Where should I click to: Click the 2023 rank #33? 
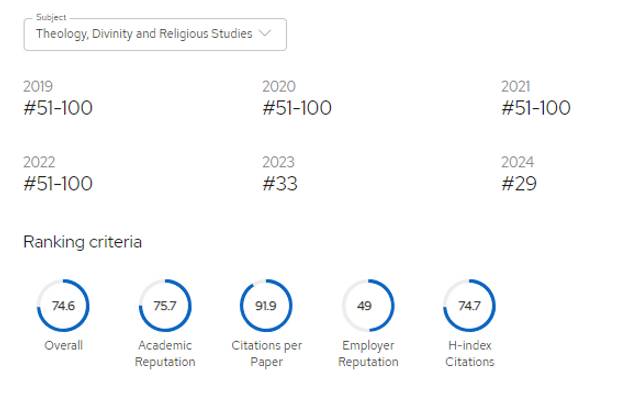(280, 184)
